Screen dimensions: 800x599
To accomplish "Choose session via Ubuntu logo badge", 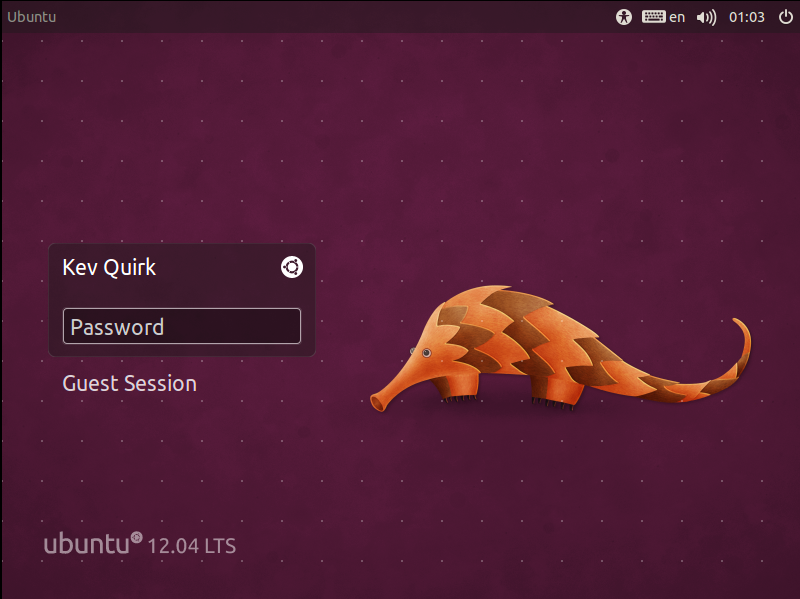I will tap(291, 267).
